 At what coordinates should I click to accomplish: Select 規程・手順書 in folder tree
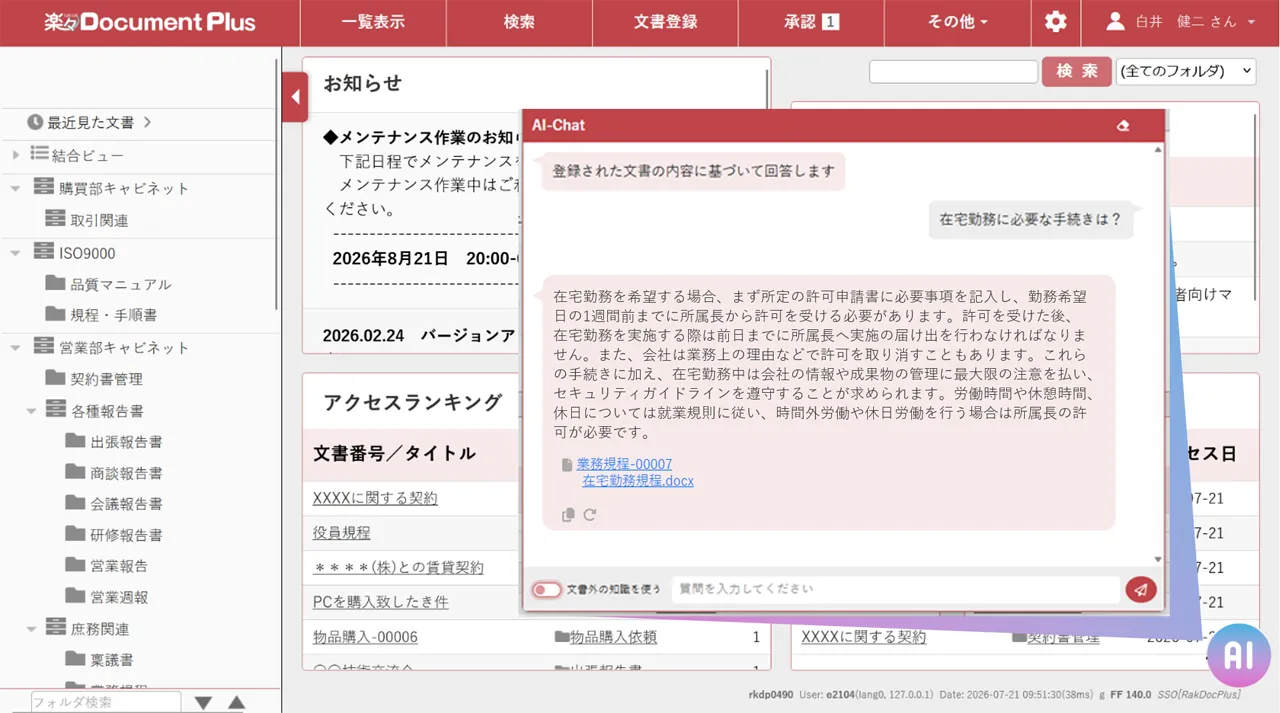click(113, 315)
